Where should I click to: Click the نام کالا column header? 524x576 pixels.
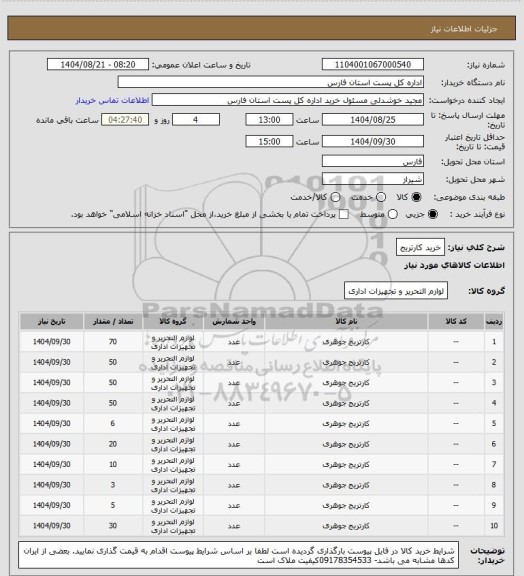[x=346, y=321]
